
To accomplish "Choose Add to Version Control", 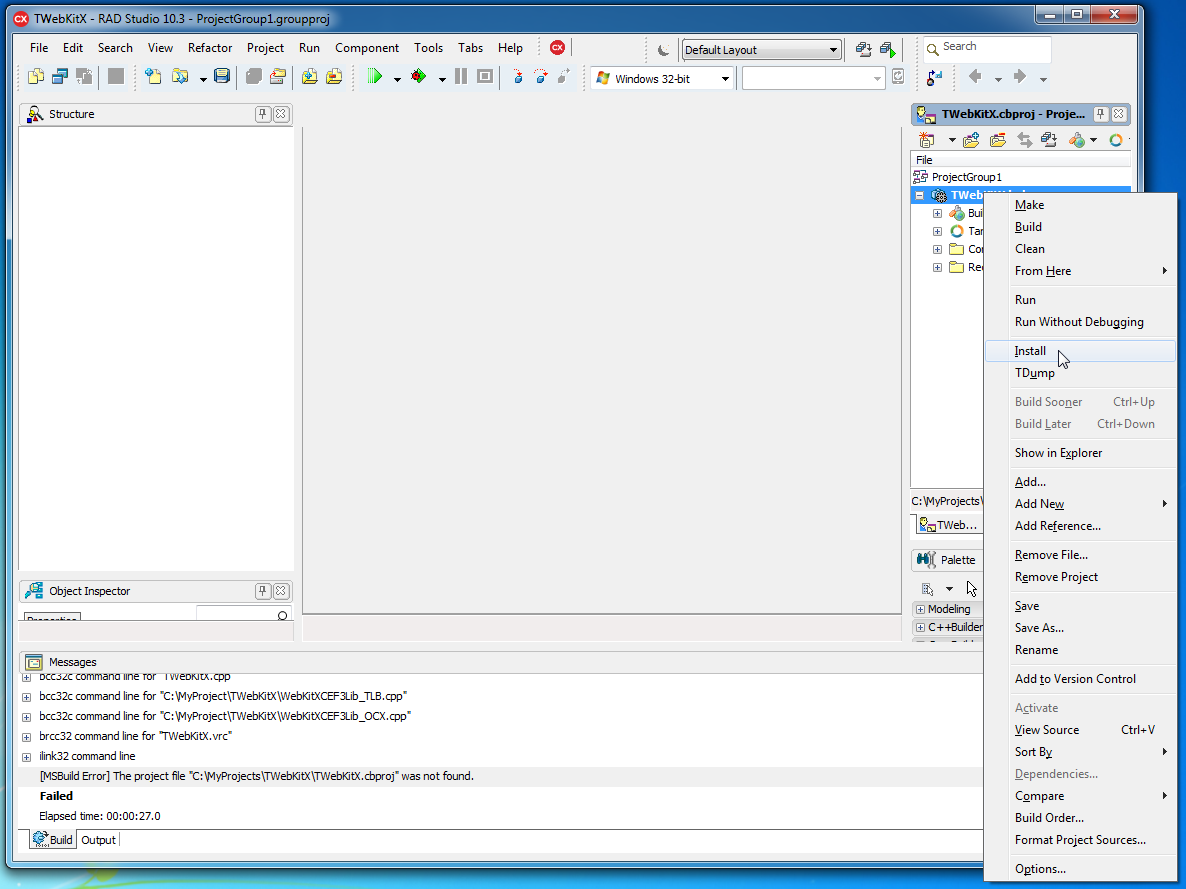I will pos(1080,679).
